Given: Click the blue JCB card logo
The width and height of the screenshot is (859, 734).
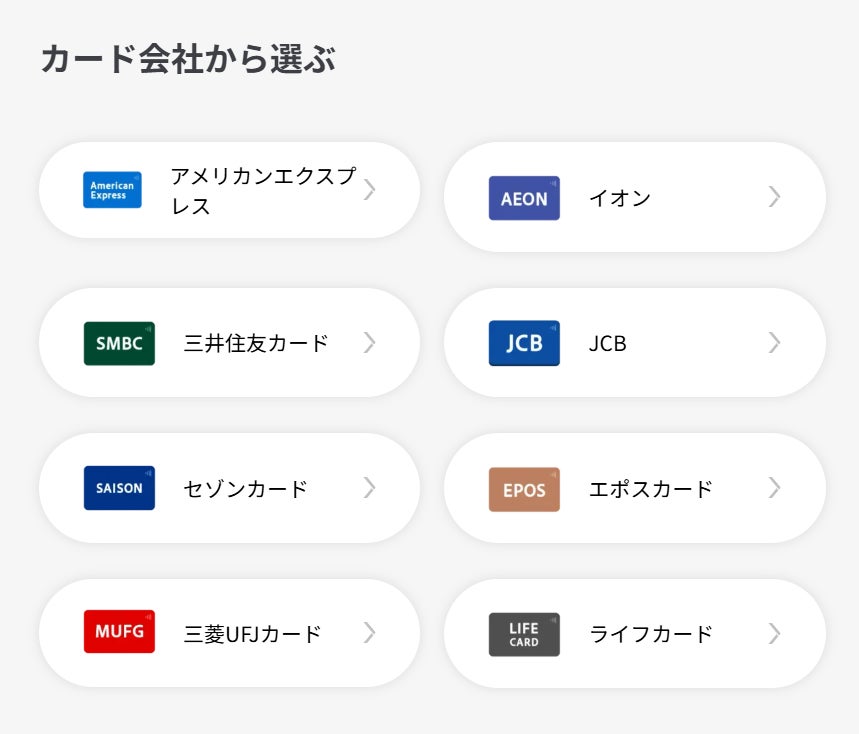Looking at the screenshot, I should coord(524,343).
